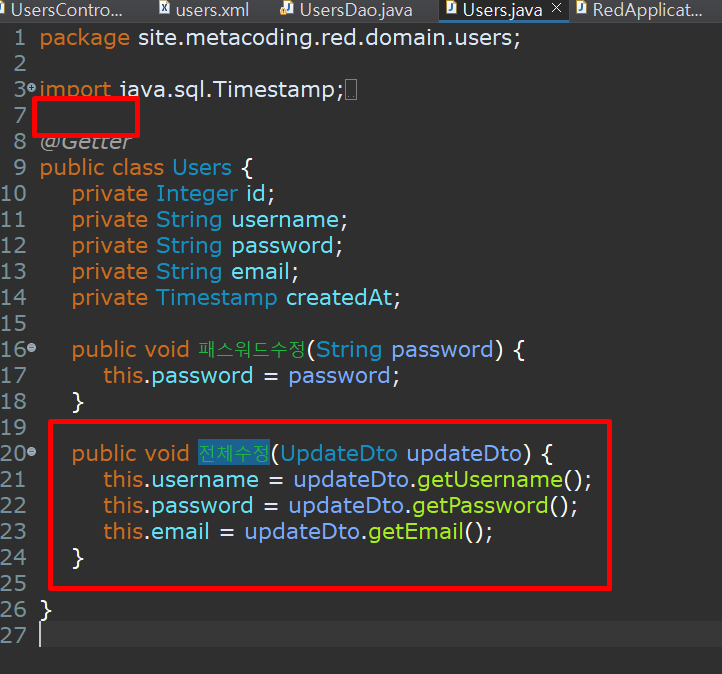Click the updateDto parameter name on line 20
722x674 pixels.
point(464,453)
